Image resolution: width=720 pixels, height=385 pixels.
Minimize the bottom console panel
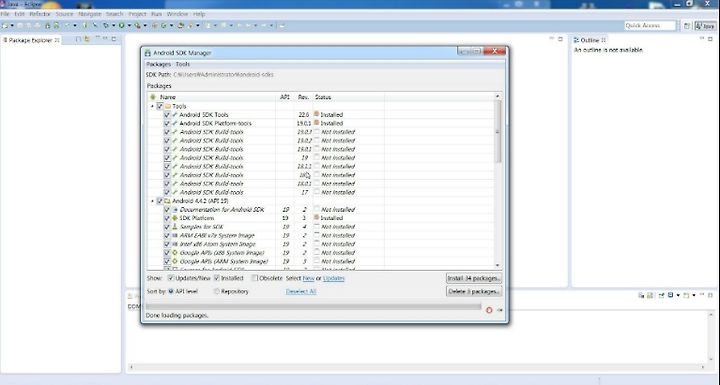click(x=702, y=295)
